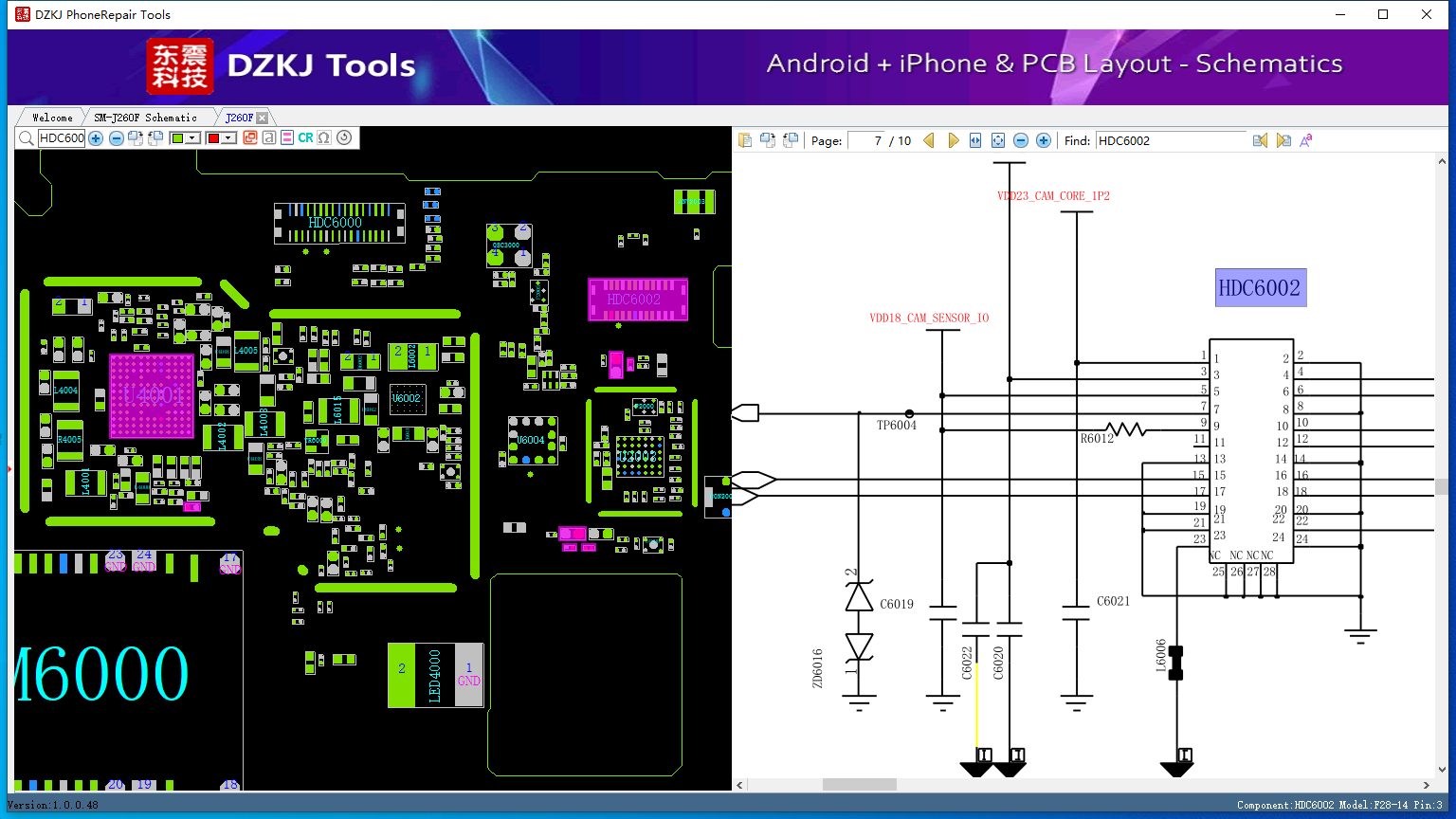This screenshot has height=819, width=1456.
Task: Click the L6006 inductor label
Action: 1161,655
